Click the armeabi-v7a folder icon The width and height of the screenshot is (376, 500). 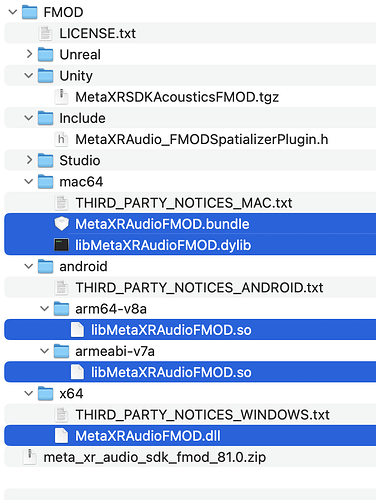click(x=61, y=351)
